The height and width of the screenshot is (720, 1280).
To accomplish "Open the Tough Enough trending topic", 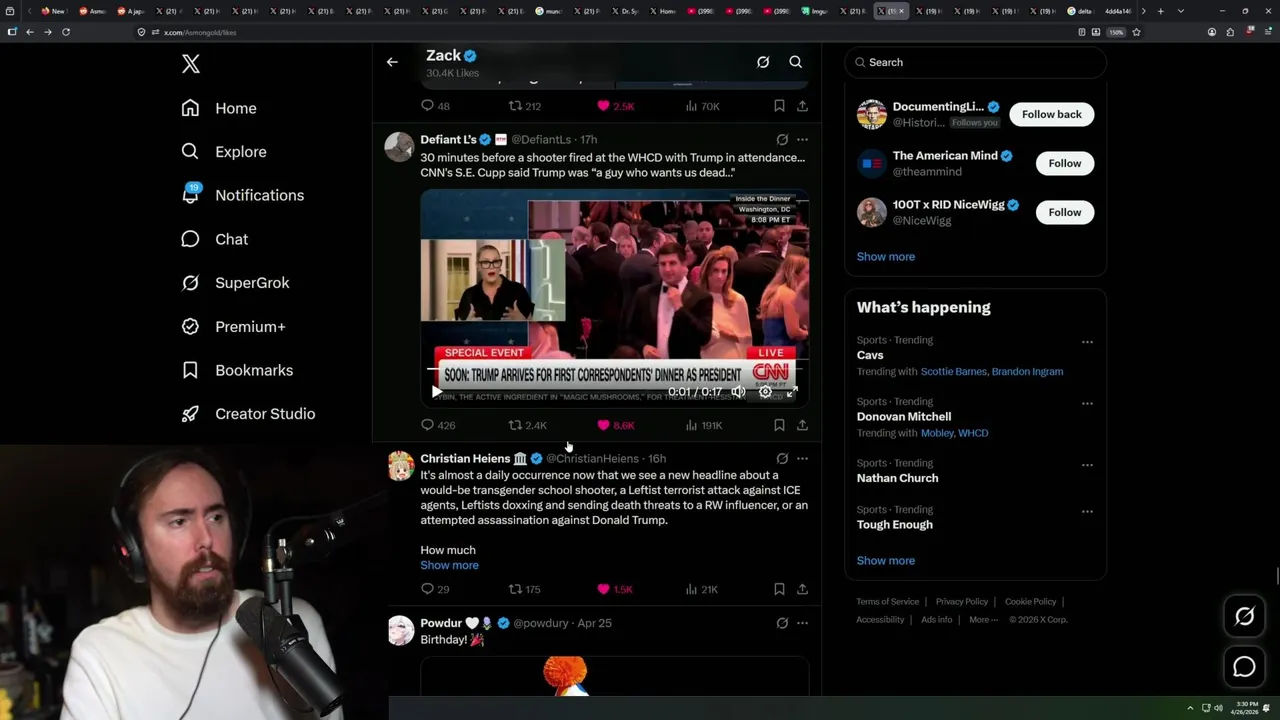I will tap(895, 525).
